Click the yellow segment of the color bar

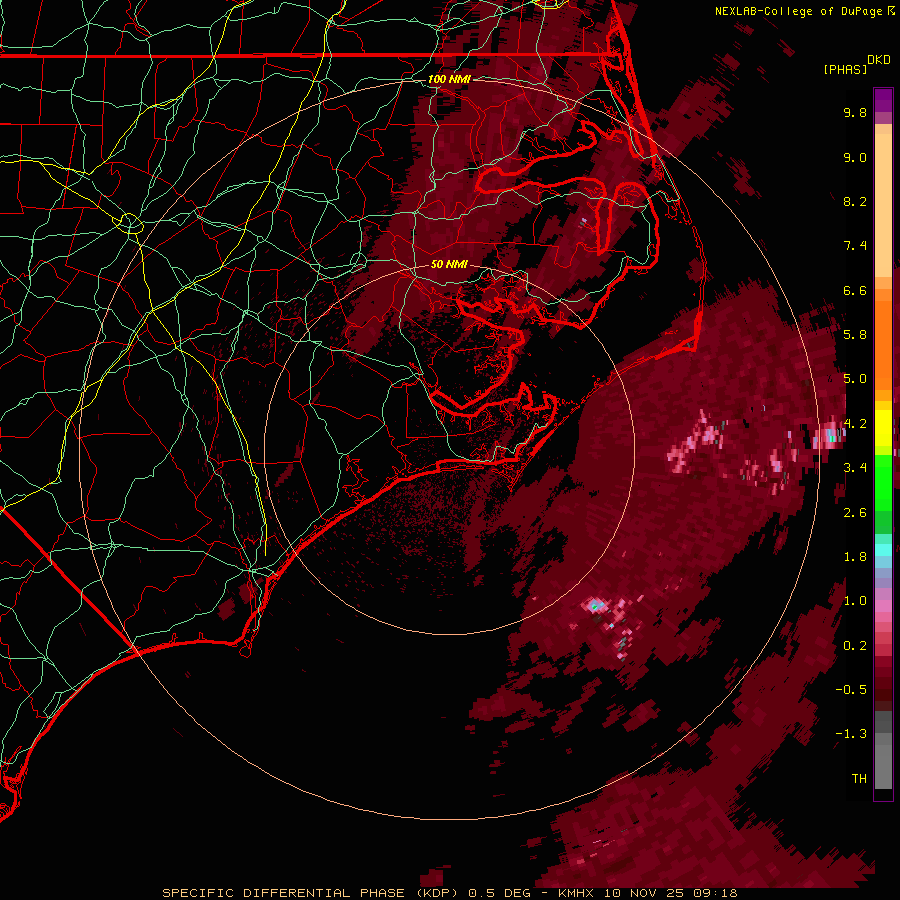[883, 428]
